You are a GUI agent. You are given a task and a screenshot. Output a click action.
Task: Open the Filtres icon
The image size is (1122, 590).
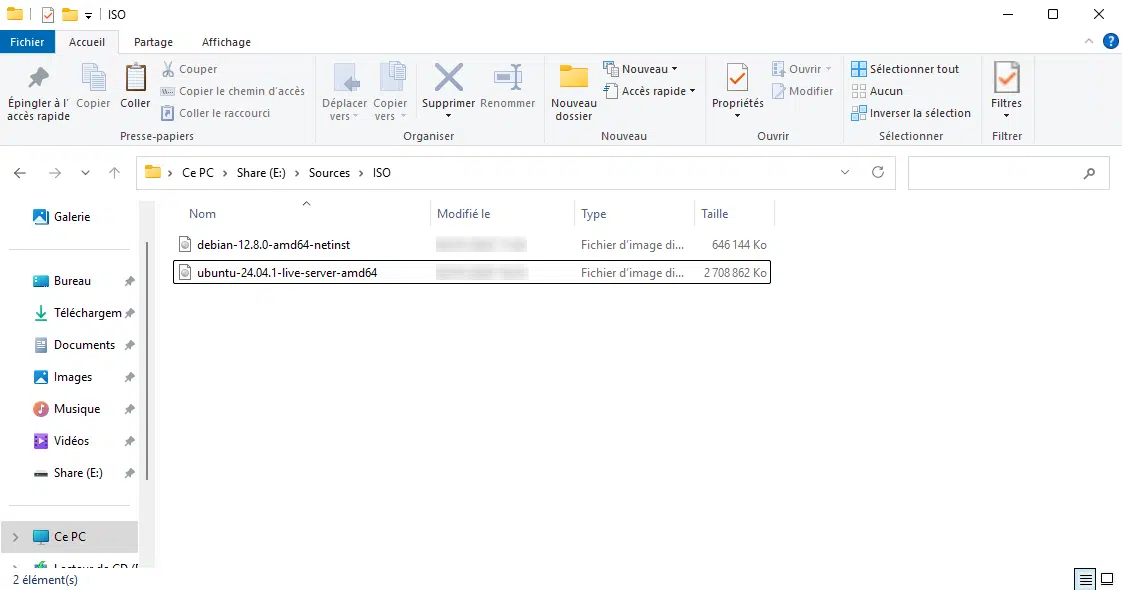click(x=1006, y=78)
